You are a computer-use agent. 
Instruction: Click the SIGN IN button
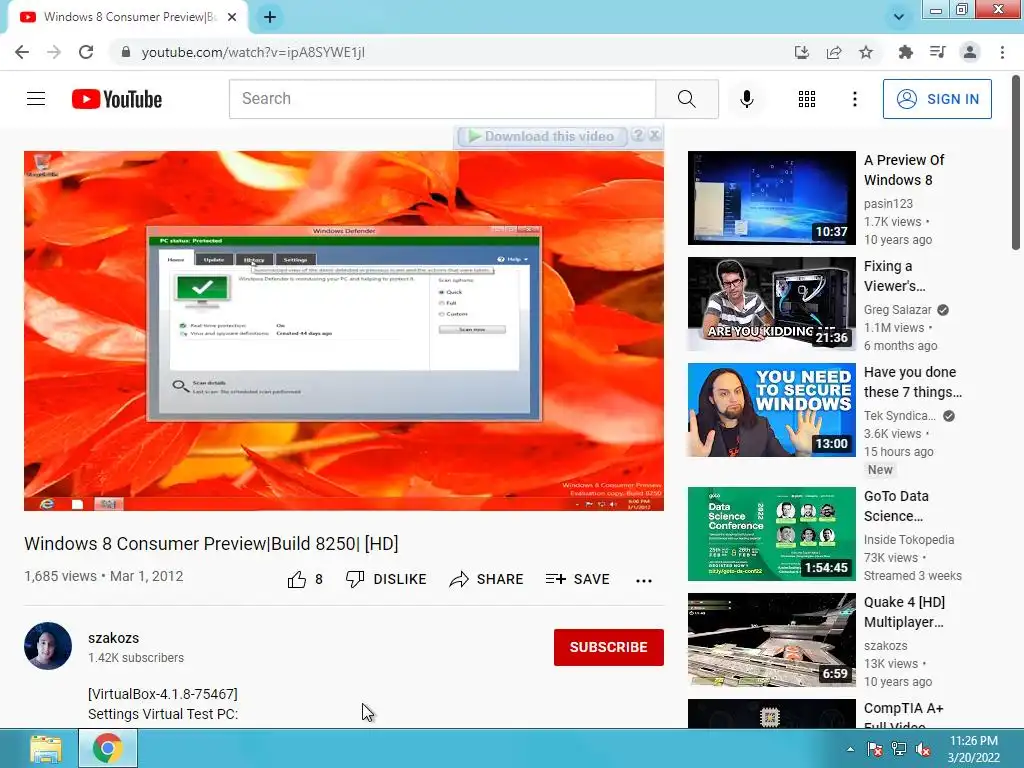[937, 99]
